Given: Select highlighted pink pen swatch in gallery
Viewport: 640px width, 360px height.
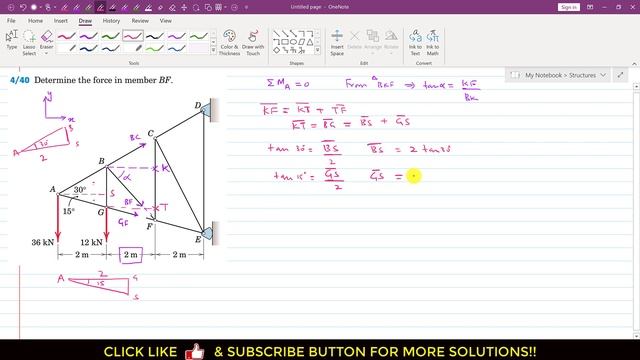Looking at the screenshot, I should [x=133, y=36].
